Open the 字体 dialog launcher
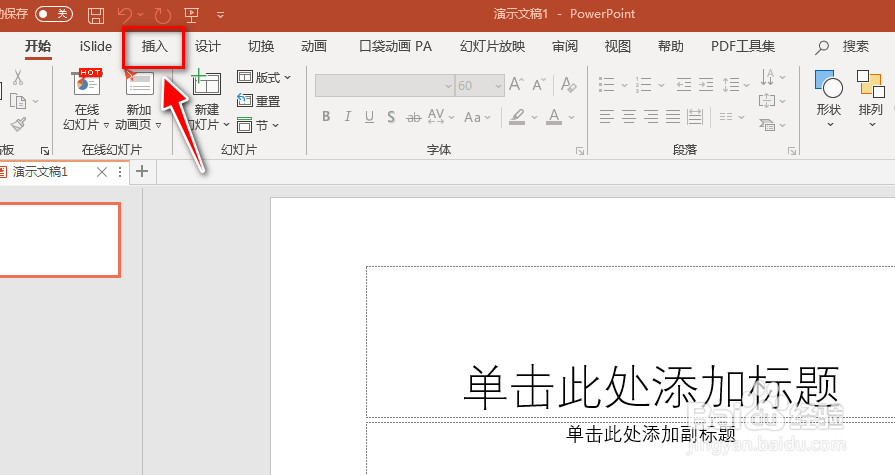This screenshot has width=895, height=475. (580, 151)
